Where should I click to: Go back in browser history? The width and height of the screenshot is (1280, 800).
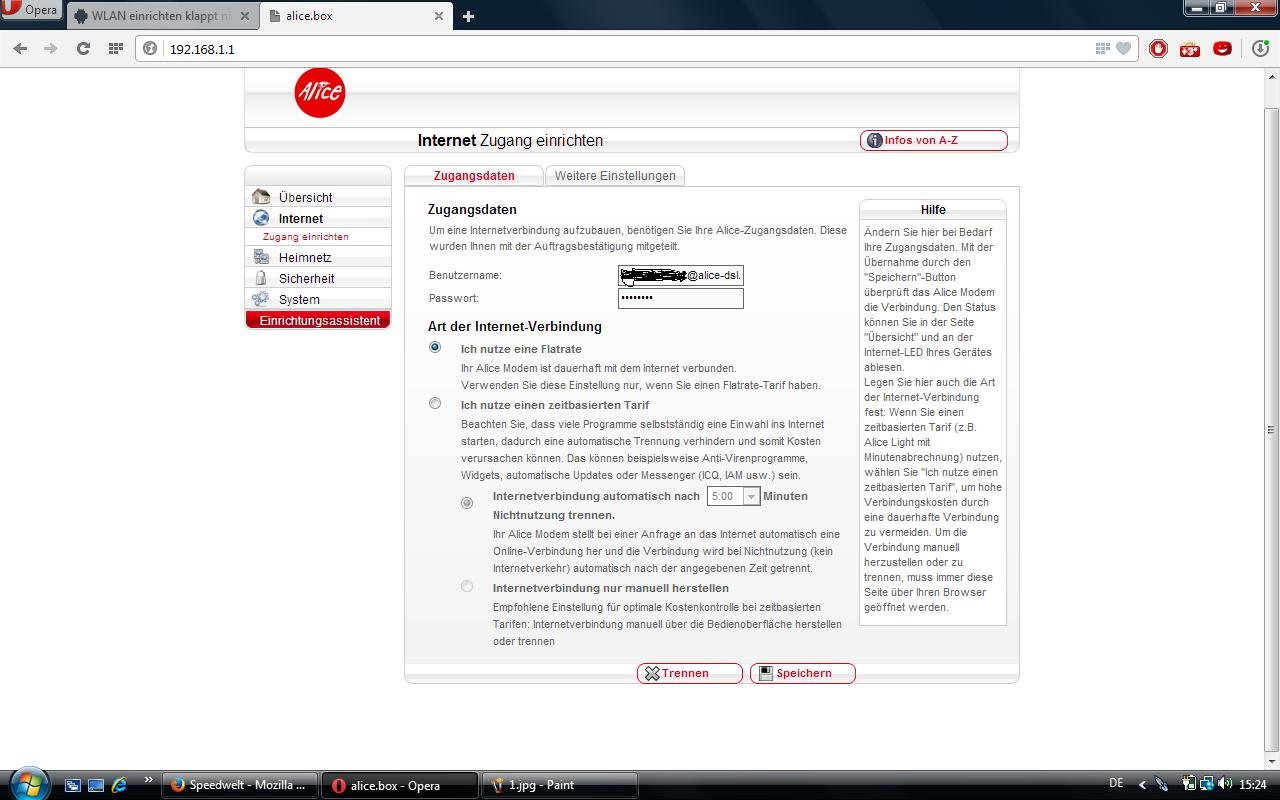[20, 48]
